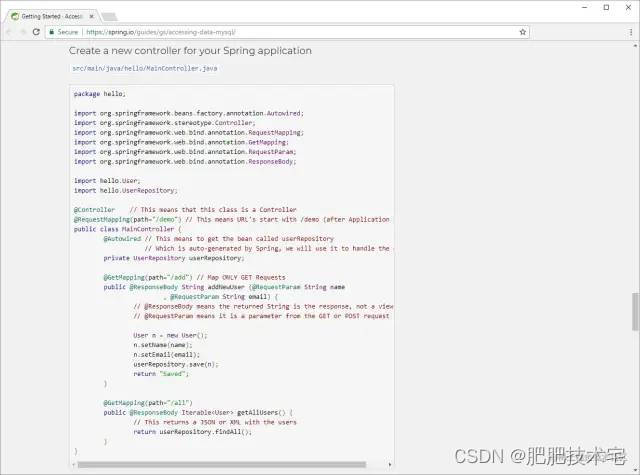Click the page vertical scrollbar thumb
The image size is (640, 475).
coord(636,311)
